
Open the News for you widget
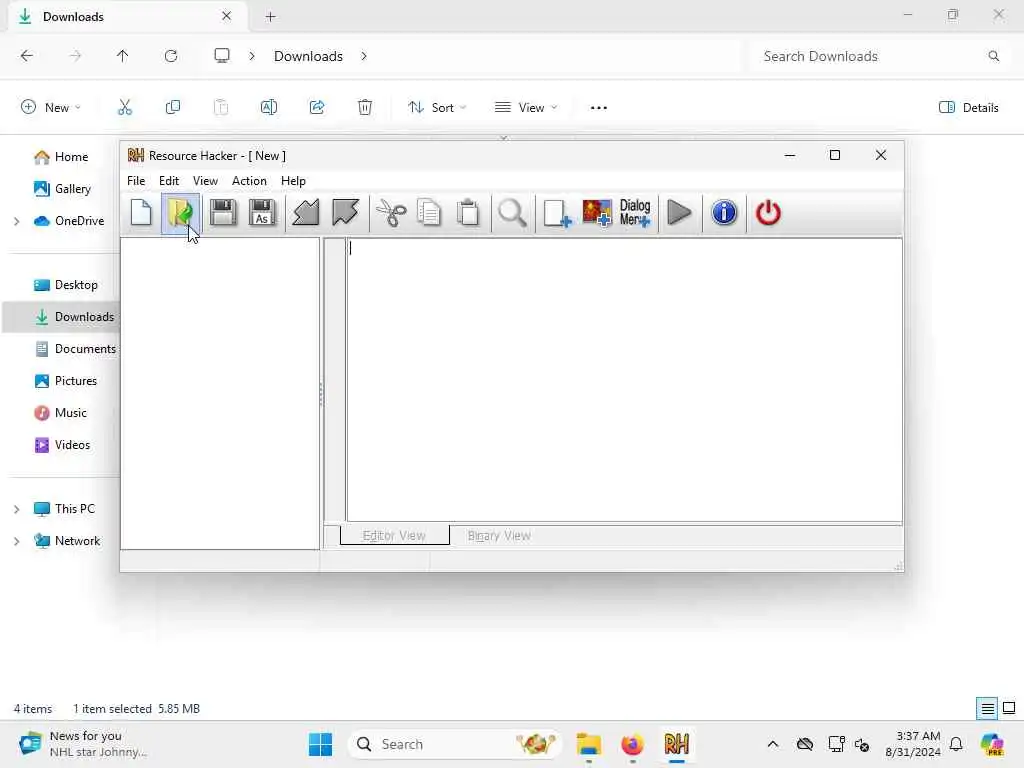click(x=83, y=744)
